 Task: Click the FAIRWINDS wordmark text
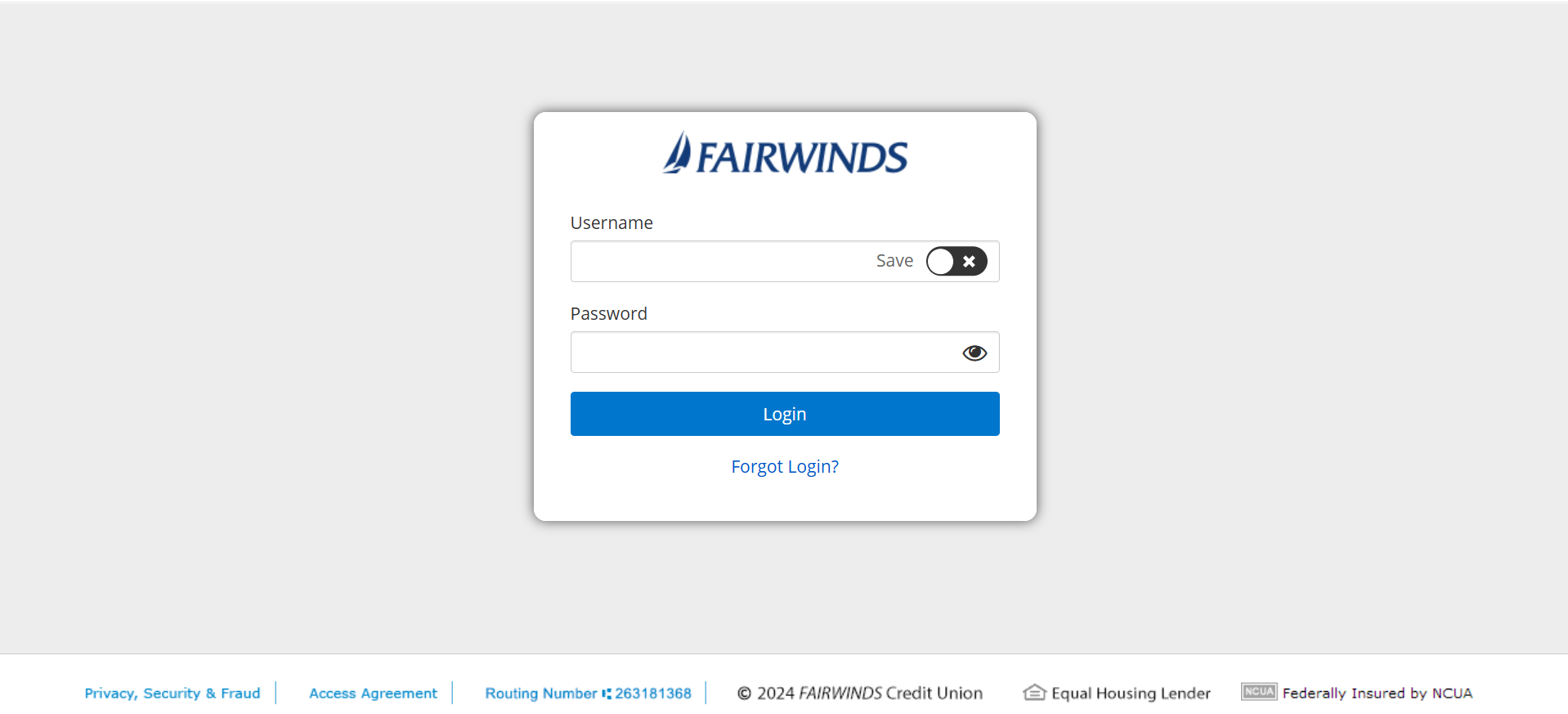pos(802,157)
